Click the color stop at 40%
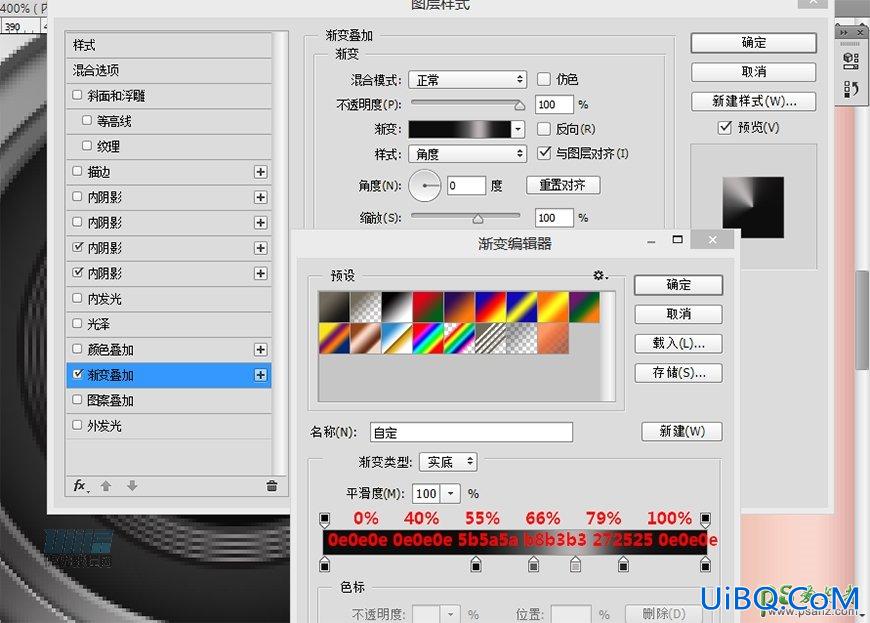This screenshot has height=623, width=870. (x=476, y=565)
